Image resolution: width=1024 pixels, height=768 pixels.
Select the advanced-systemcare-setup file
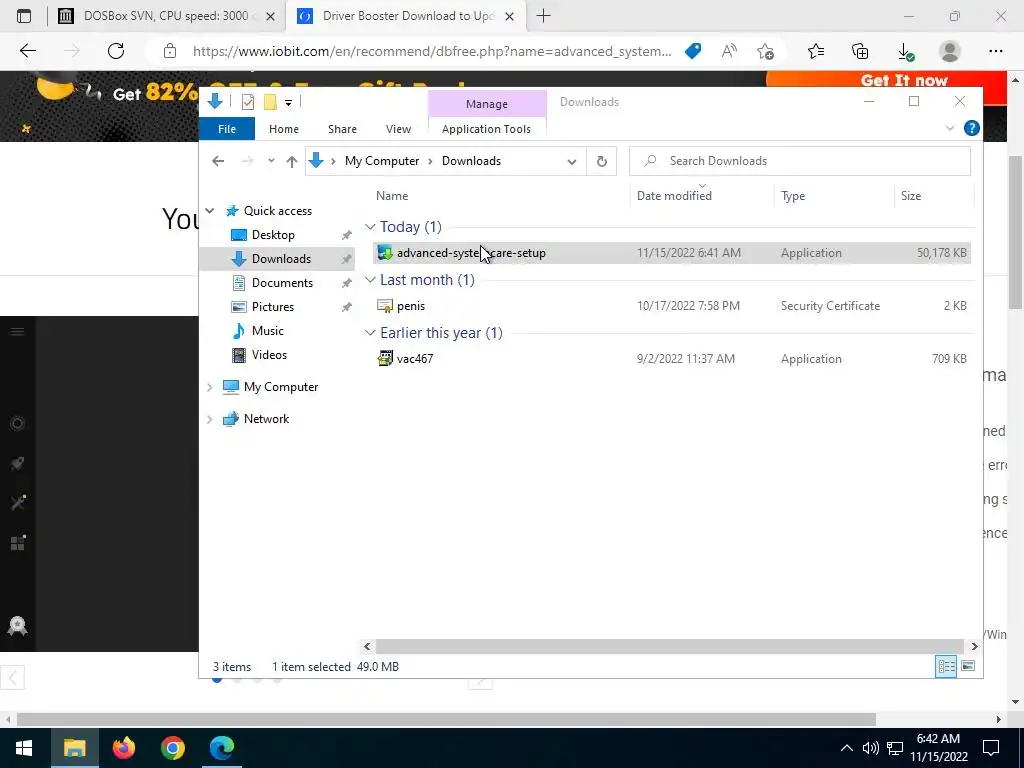(x=671, y=253)
